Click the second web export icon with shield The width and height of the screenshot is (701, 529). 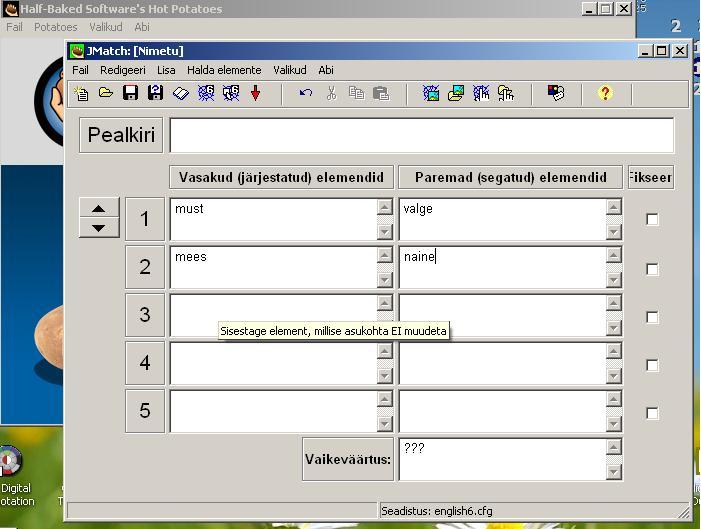coord(231,93)
